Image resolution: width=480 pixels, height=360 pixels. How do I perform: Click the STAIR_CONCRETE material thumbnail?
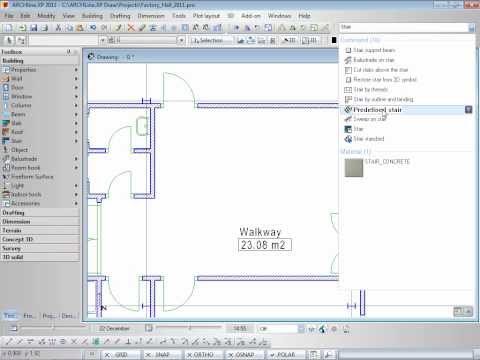354,168
